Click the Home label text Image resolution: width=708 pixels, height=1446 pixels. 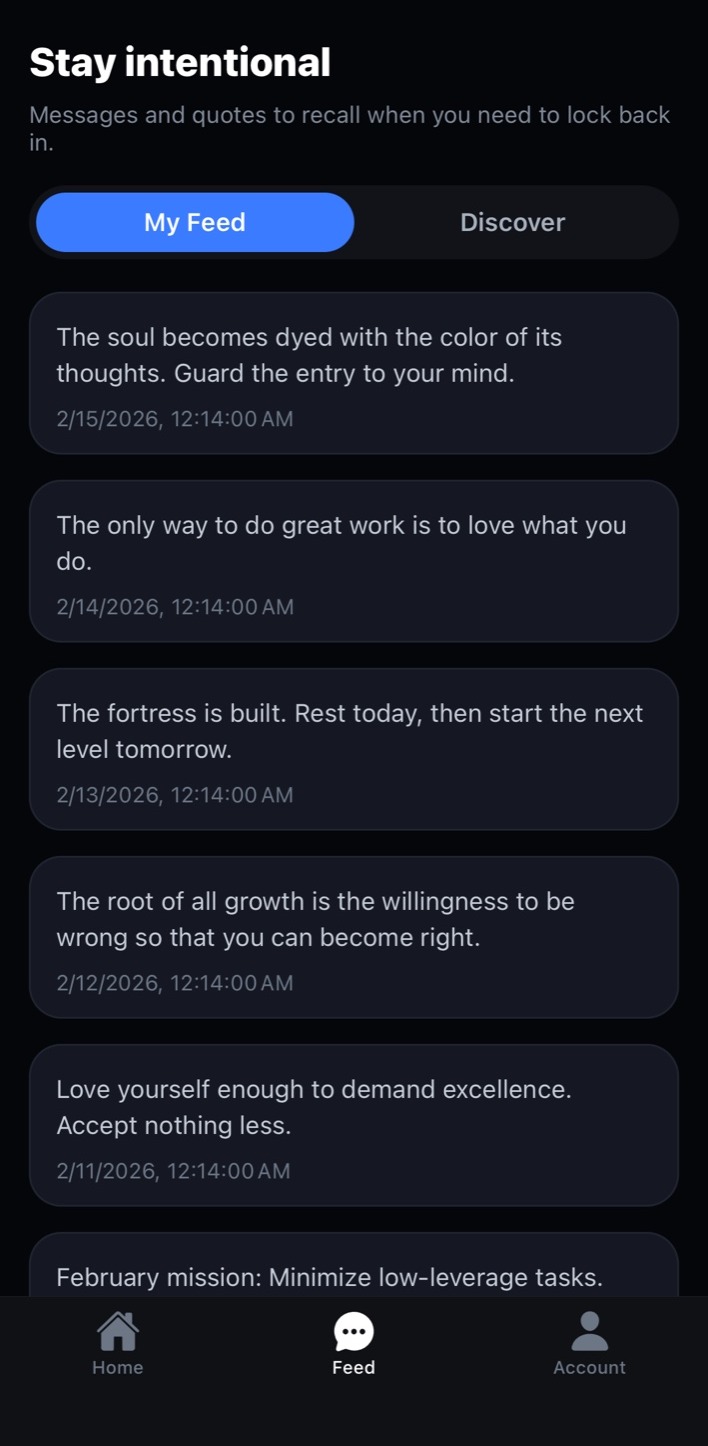(117, 1367)
